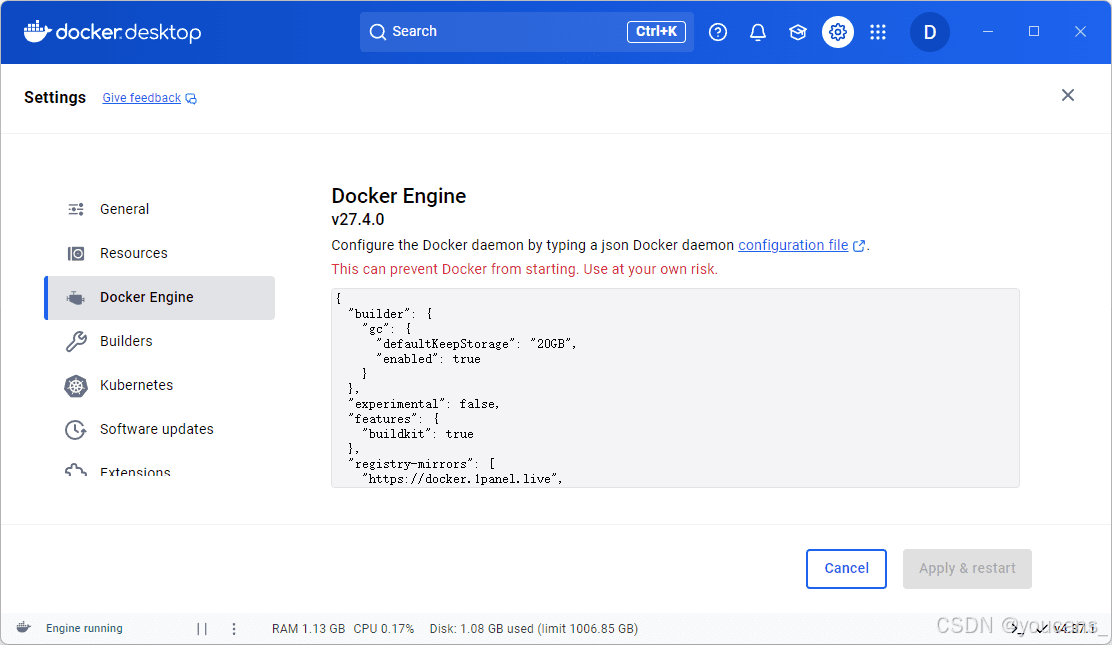Click the search magnifier icon
The width and height of the screenshot is (1112, 645).
[378, 32]
